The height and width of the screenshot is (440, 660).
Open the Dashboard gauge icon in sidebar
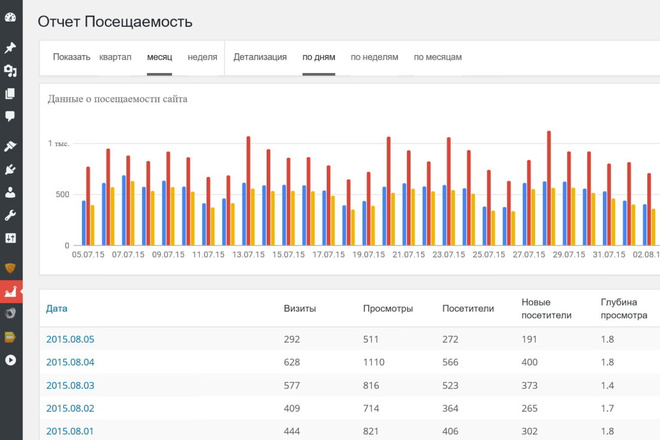pyautogui.click(x=11, y=17)
